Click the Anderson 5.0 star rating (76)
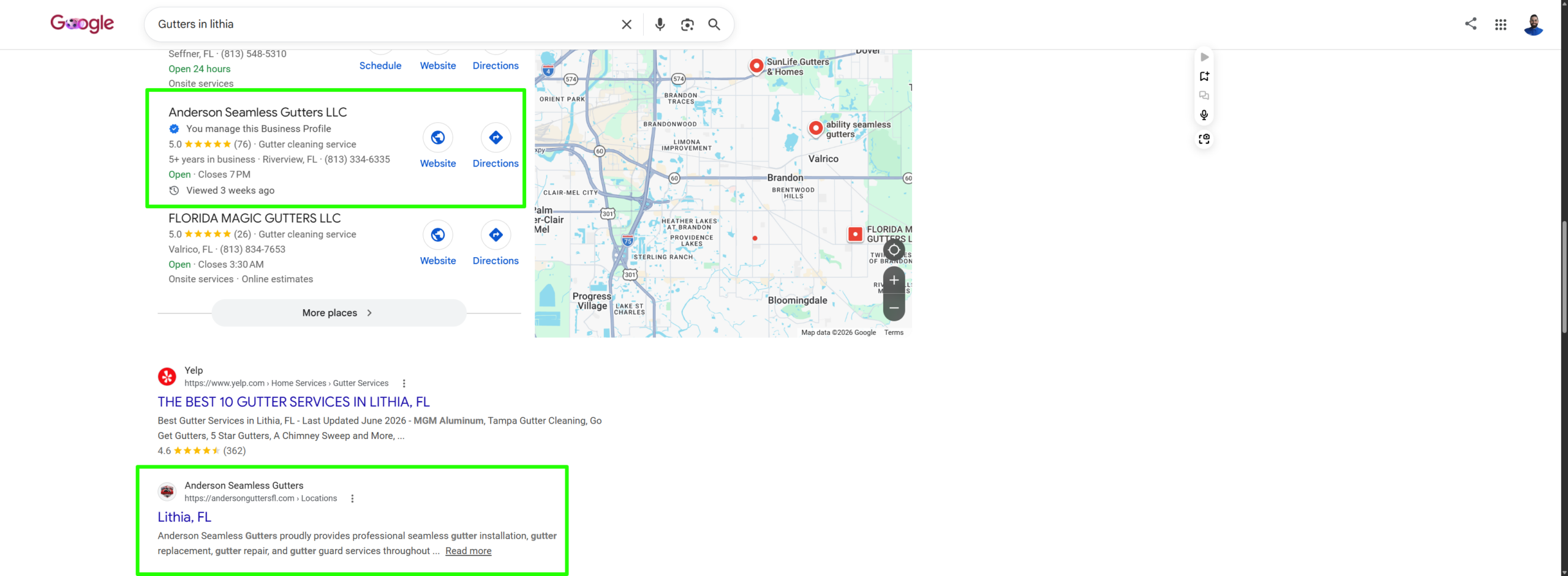 click(210, 144)
